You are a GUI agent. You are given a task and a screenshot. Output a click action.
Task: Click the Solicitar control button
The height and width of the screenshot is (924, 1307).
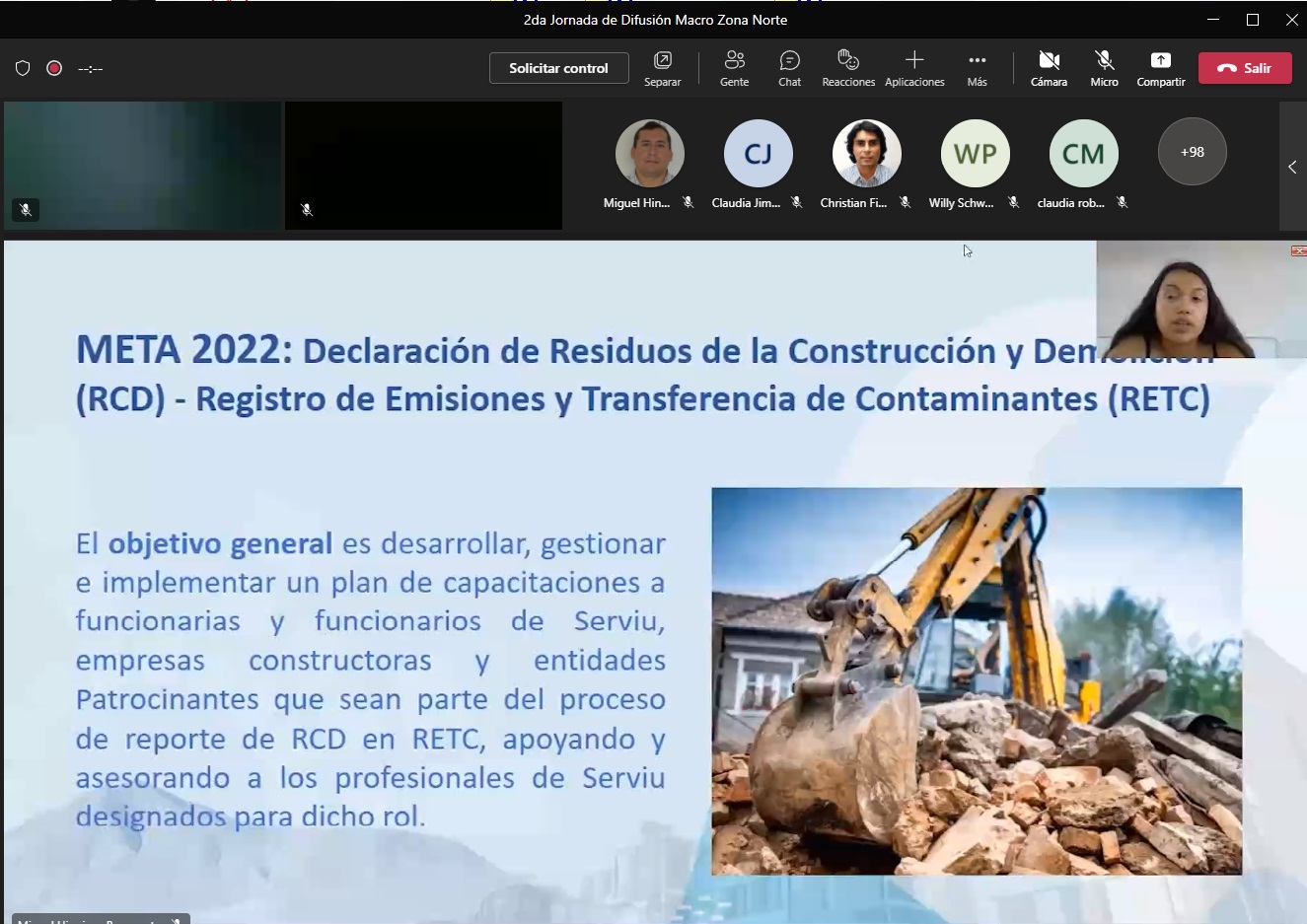click(558, 68)
